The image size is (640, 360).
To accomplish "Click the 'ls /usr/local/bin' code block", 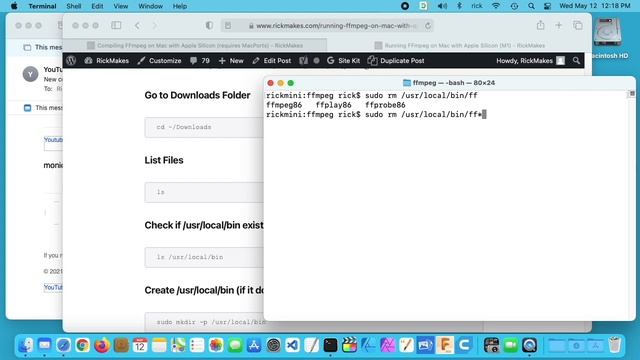I will [x=204, y=257].
